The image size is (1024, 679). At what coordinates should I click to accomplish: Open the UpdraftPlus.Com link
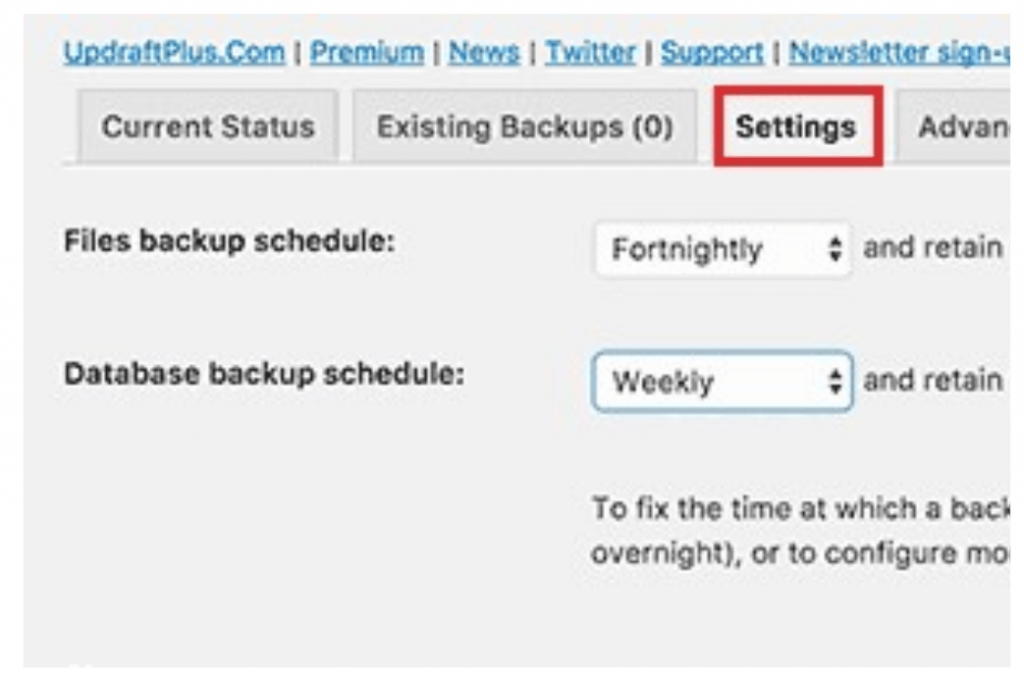(174, 53)
